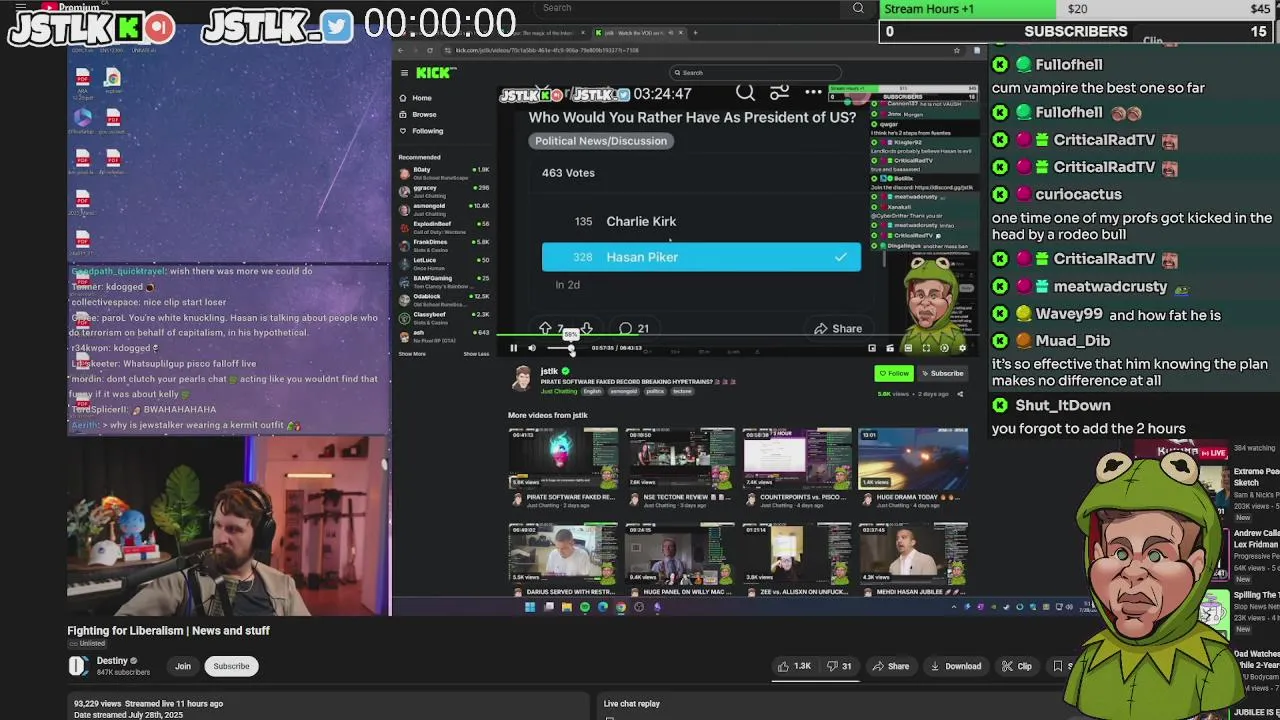
Task: Create a Clip with the scissors button
Action: [x=1017, y=666]
